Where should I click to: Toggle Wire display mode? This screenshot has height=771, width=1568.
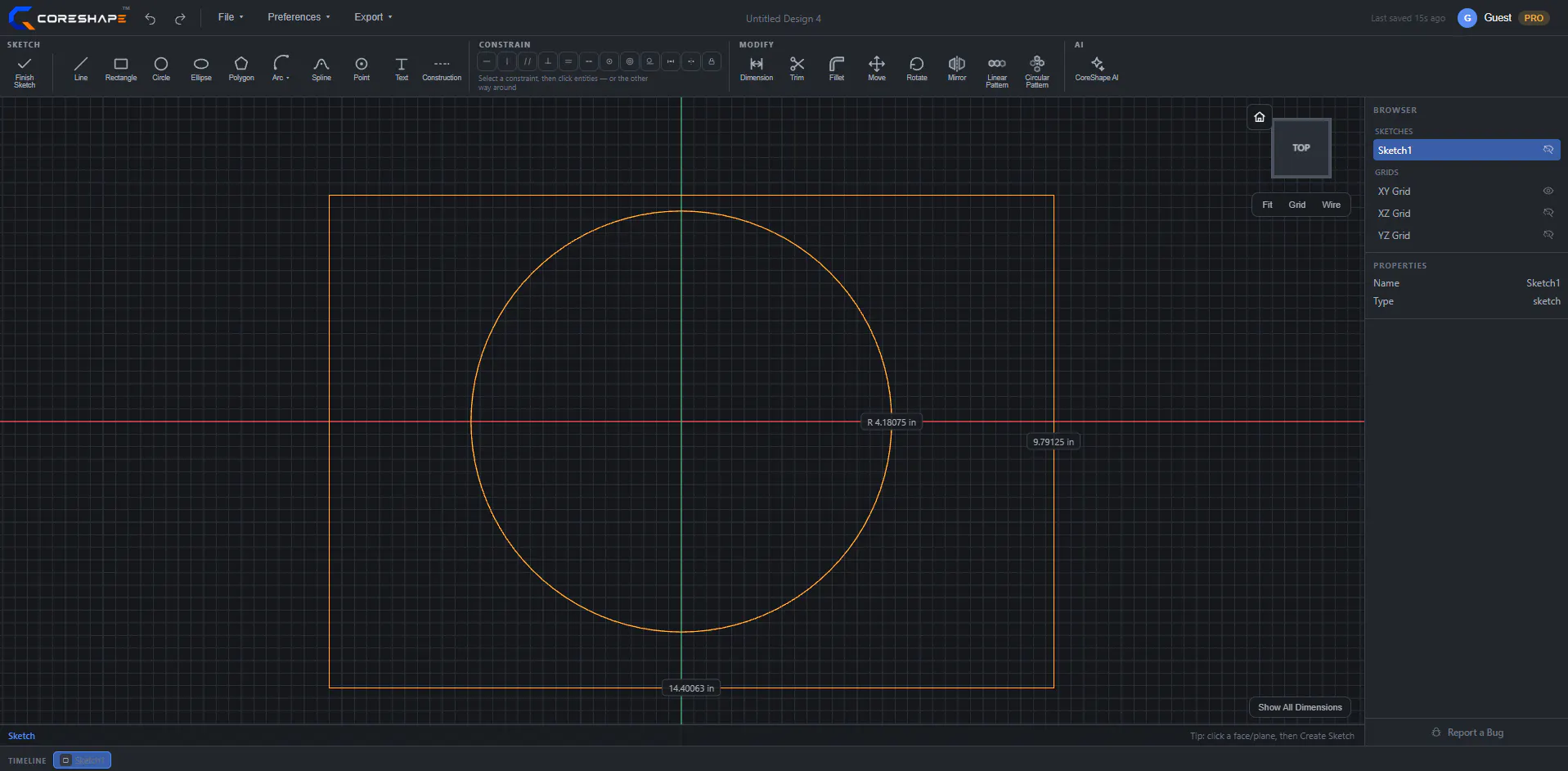(1331, 205)
